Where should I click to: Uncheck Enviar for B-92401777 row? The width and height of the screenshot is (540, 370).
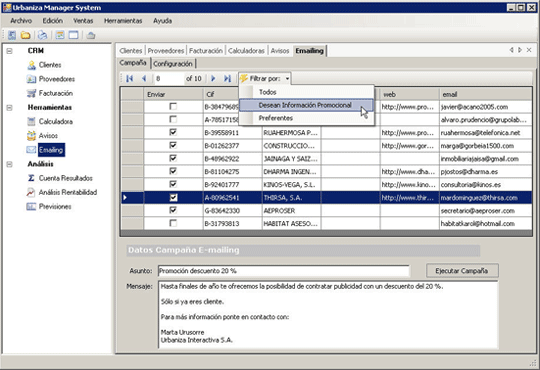pyautogui.click(x=173, y=184)
